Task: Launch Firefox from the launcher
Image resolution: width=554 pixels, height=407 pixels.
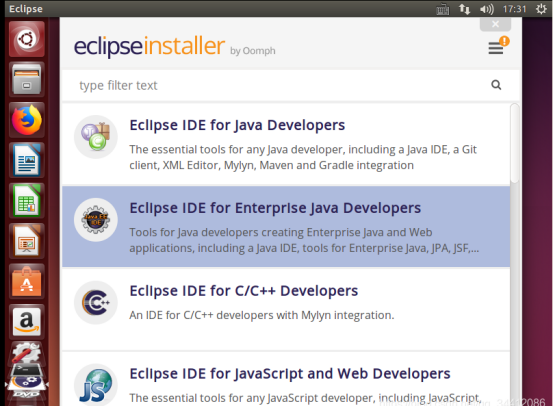Action: pos(27,120)
